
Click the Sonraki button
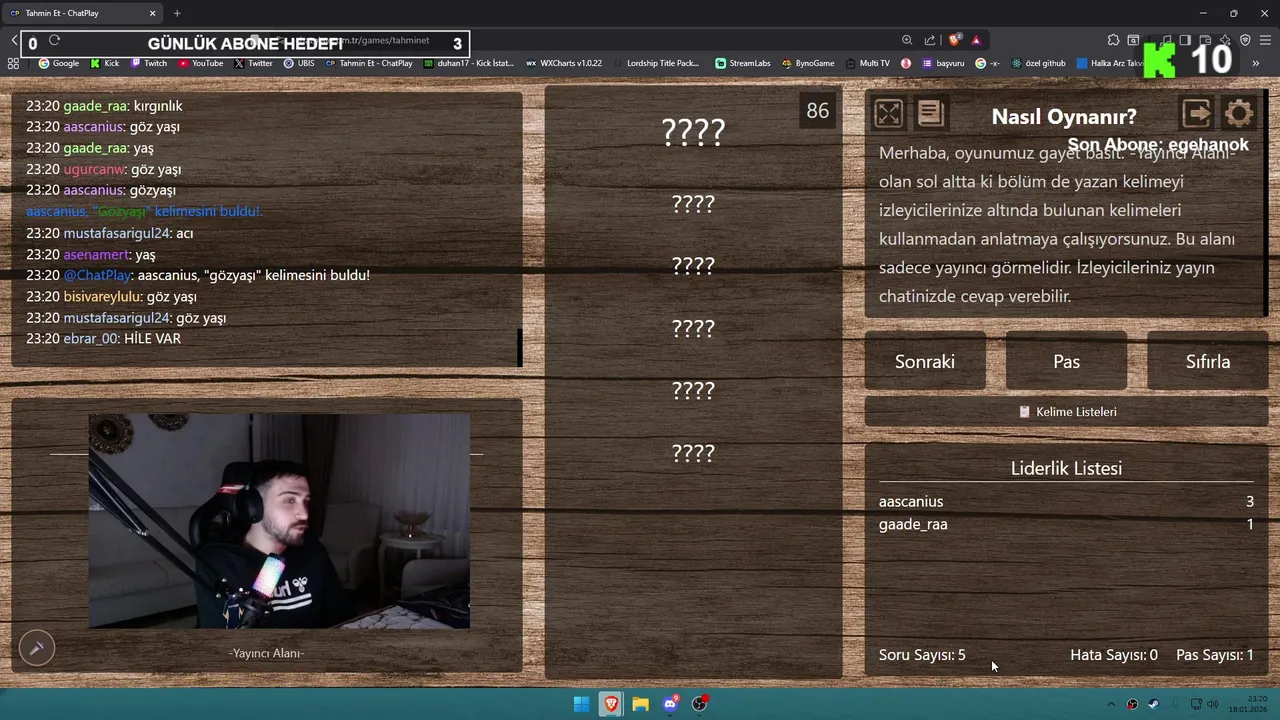point(925,362)
